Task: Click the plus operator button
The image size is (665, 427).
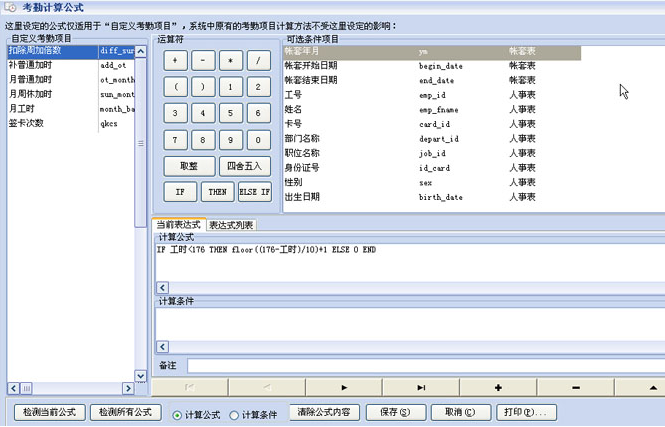Action: coord(176,61)
